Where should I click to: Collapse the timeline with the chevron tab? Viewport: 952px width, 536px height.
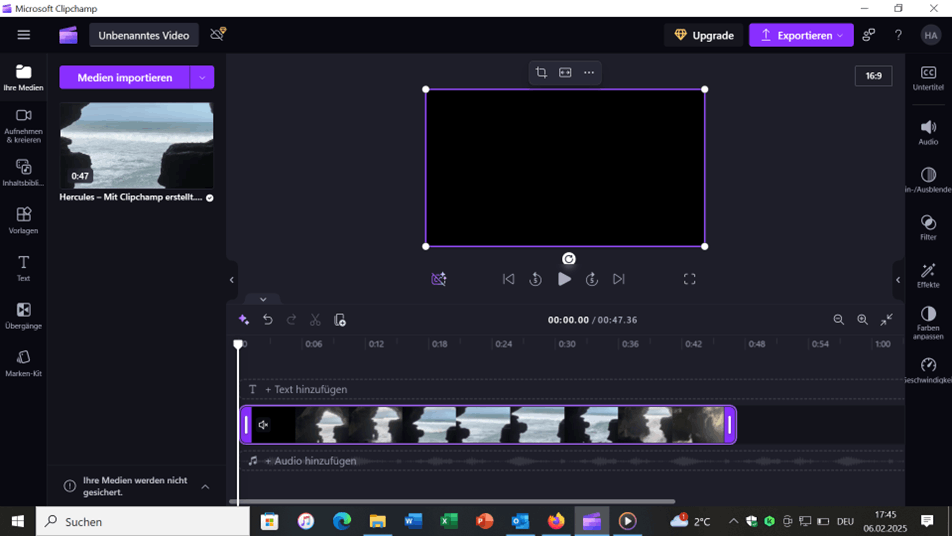point(263,299)
